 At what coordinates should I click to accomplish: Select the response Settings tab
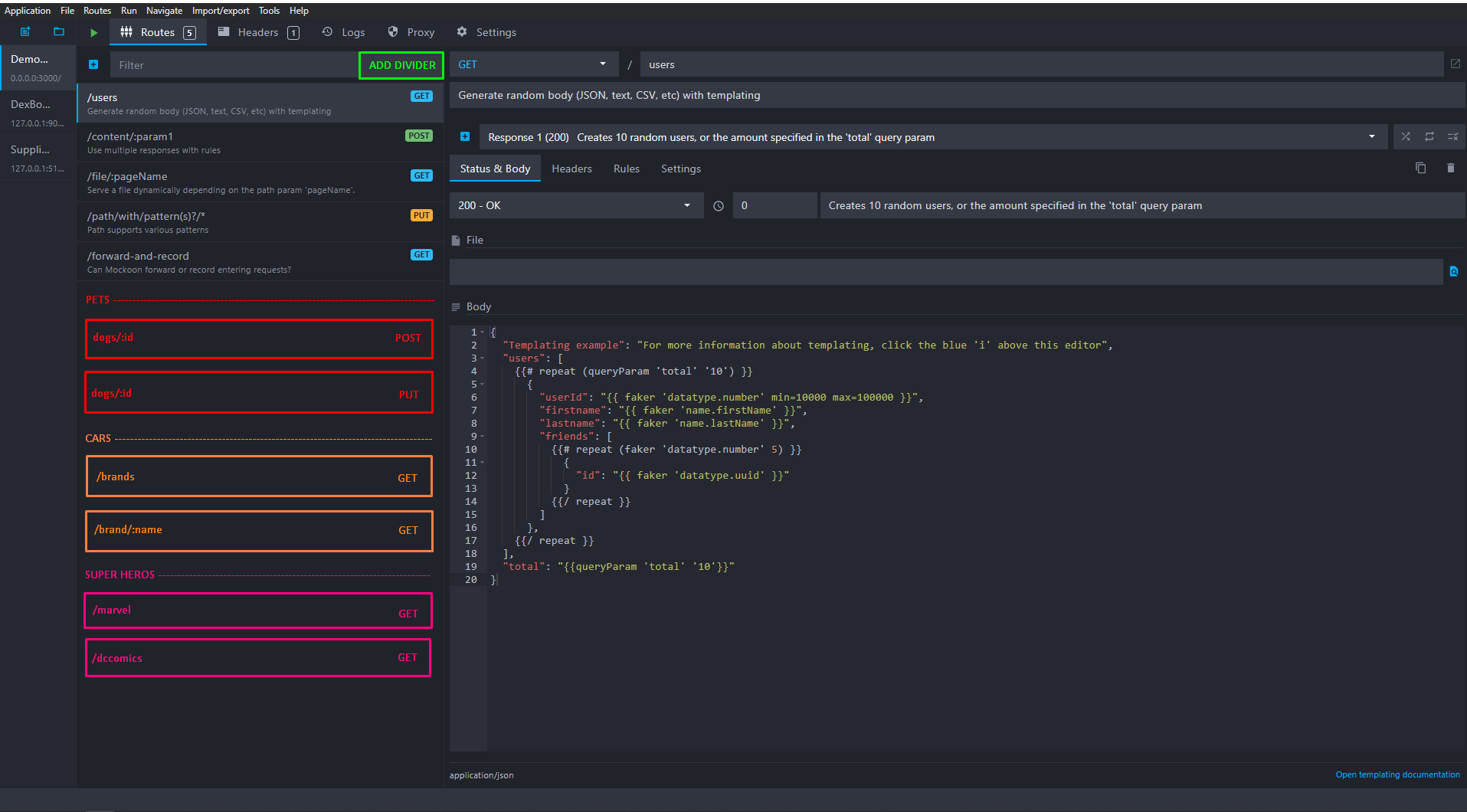[x=681, y=169]
